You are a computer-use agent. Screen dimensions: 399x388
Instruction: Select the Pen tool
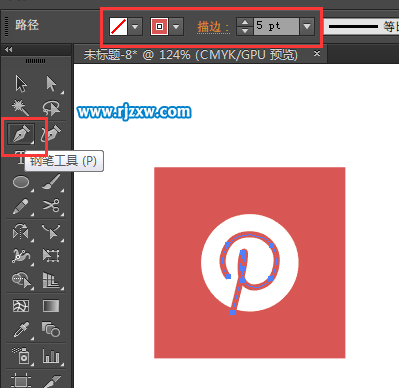(x=21, y=134)
